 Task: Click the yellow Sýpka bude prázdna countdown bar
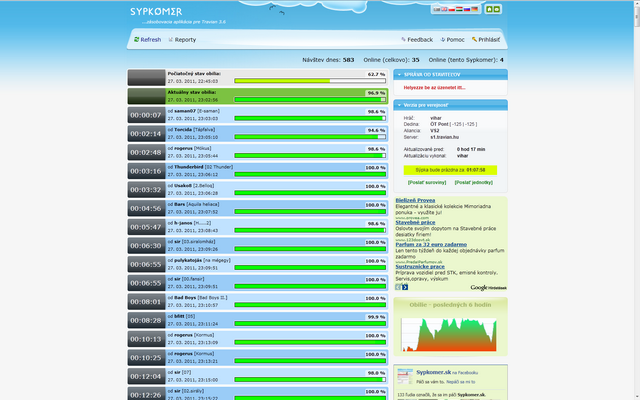coord(450,170)
